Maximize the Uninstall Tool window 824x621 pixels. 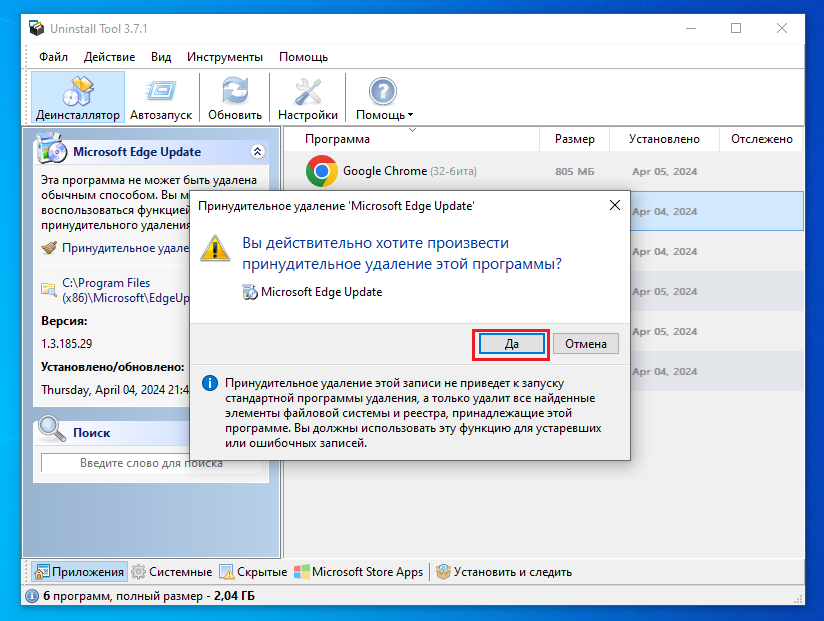pos(736,28)
